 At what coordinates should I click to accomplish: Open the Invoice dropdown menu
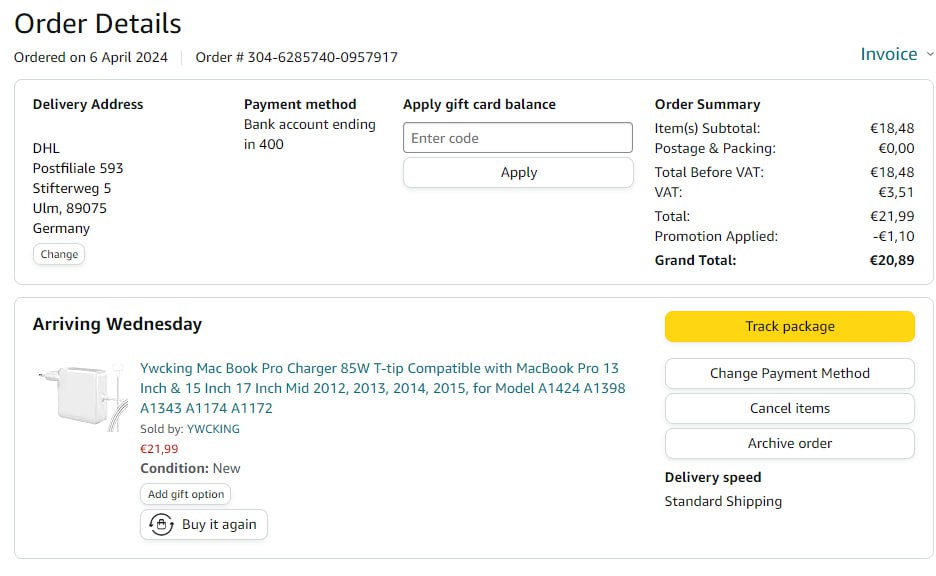(x=889, y=54)
